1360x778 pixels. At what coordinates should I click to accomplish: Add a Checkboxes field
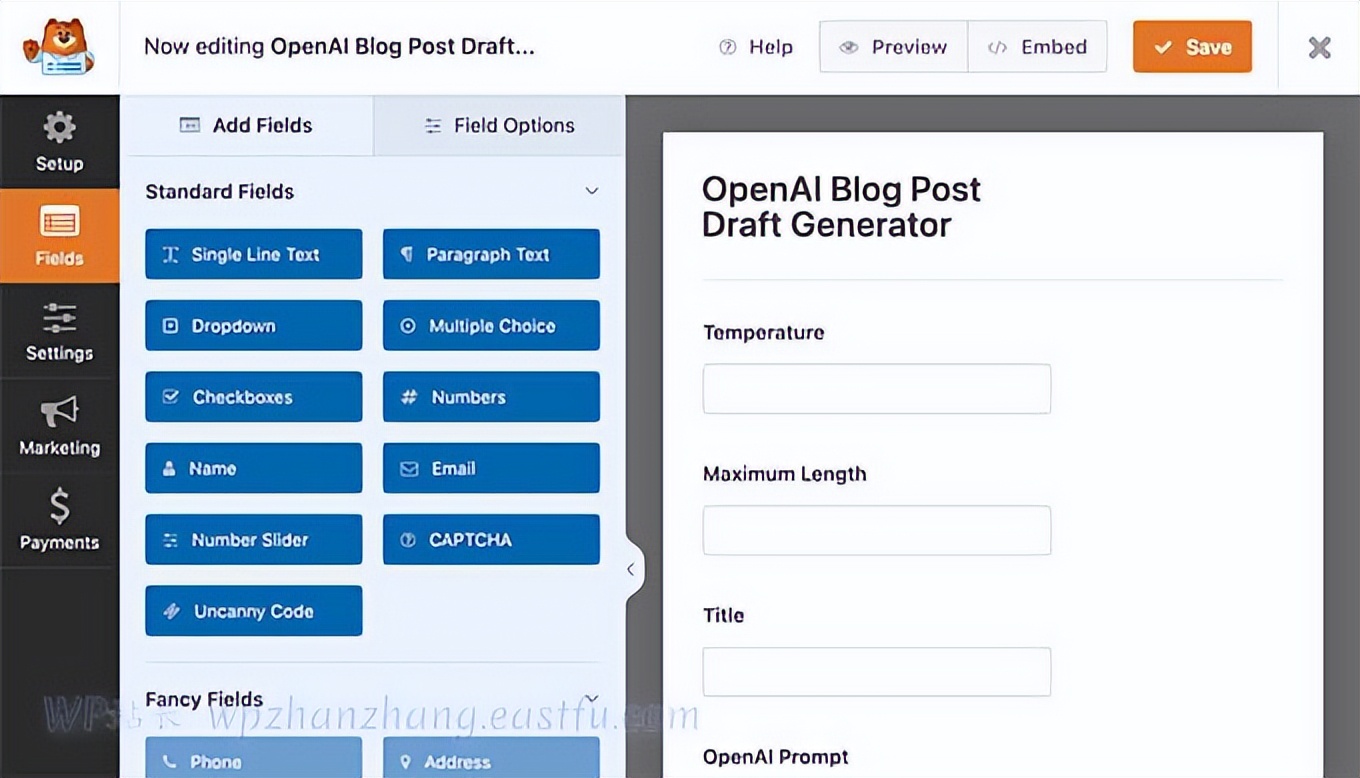254,397
